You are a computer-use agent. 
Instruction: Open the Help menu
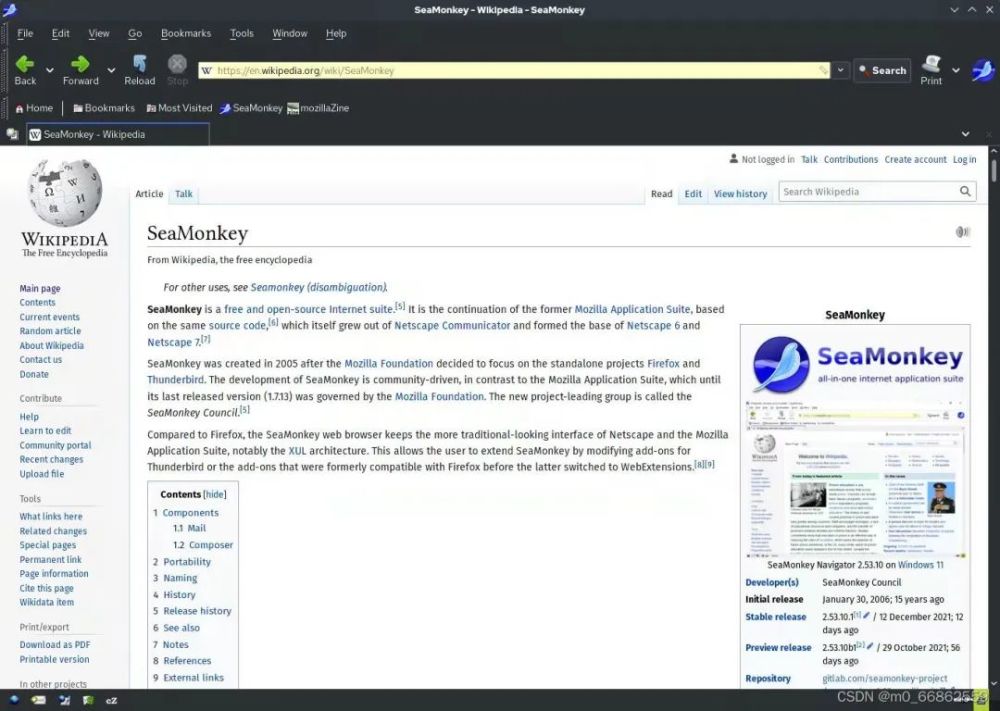[x=336, y=33]
